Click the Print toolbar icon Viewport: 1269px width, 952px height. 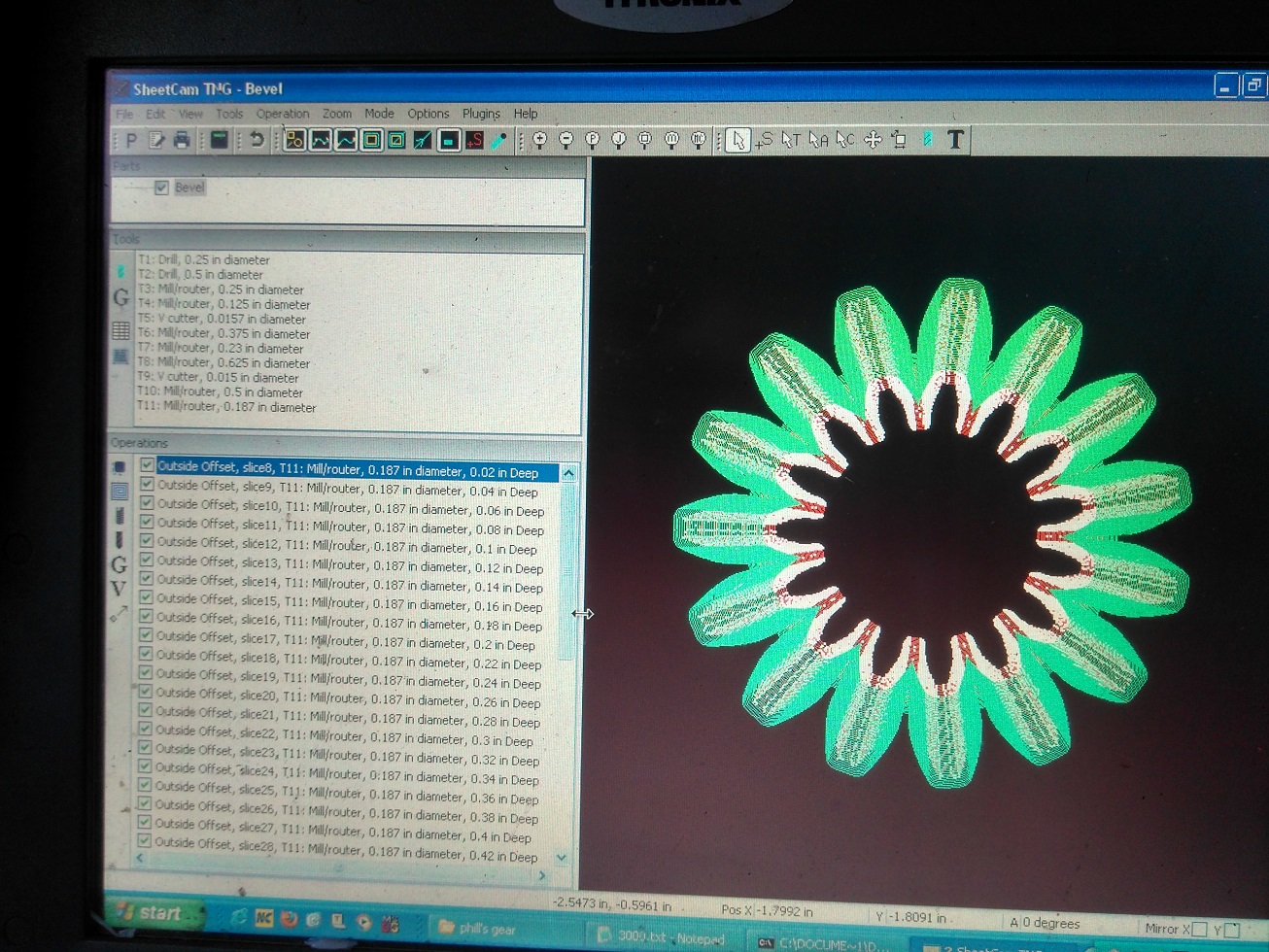182,141
